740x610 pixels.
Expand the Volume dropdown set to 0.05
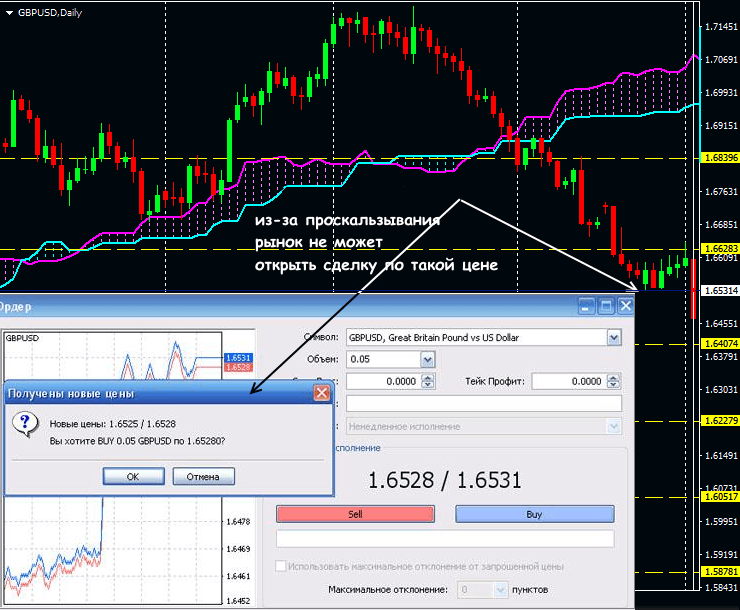click(x=428, y=359)
